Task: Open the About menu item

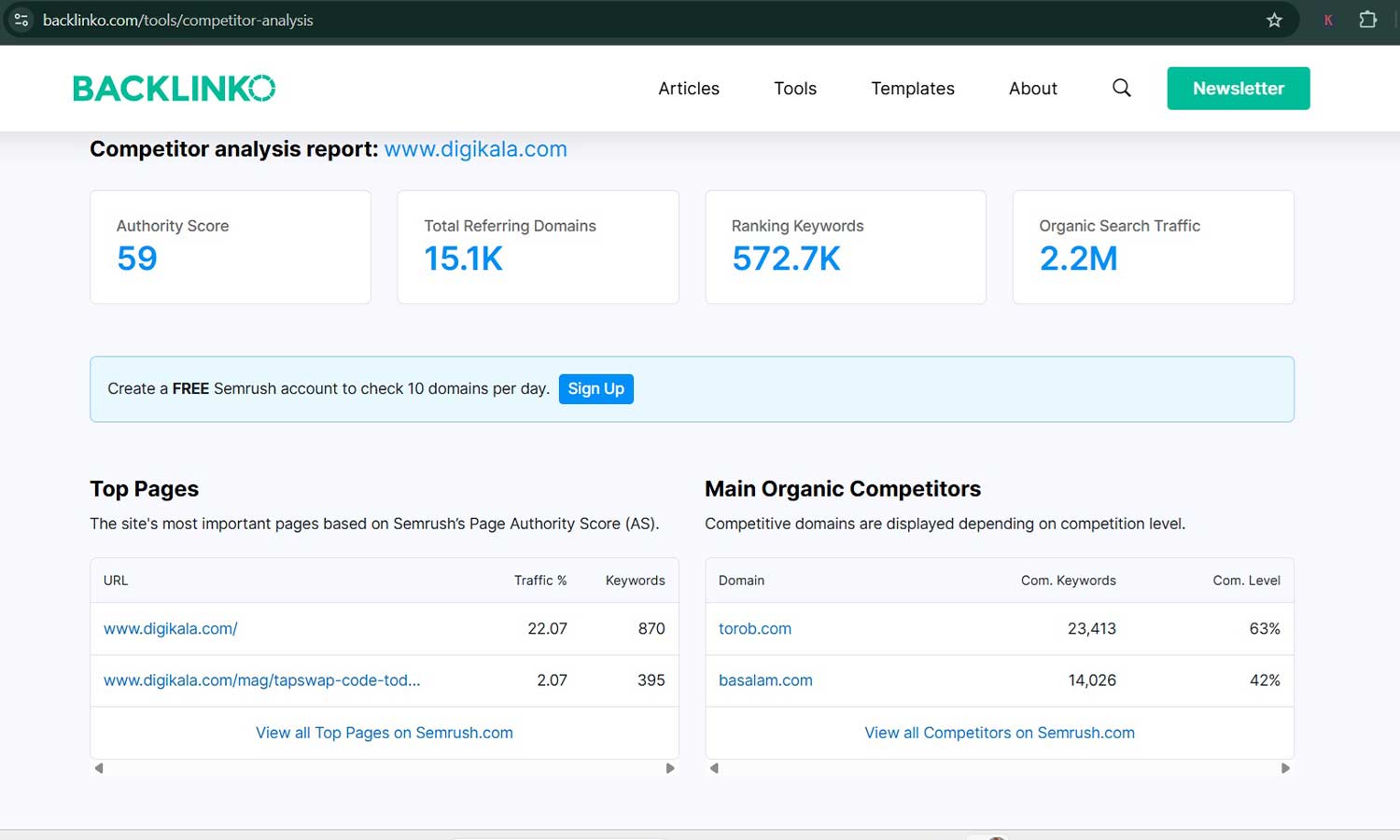Action: point(1033,89)
